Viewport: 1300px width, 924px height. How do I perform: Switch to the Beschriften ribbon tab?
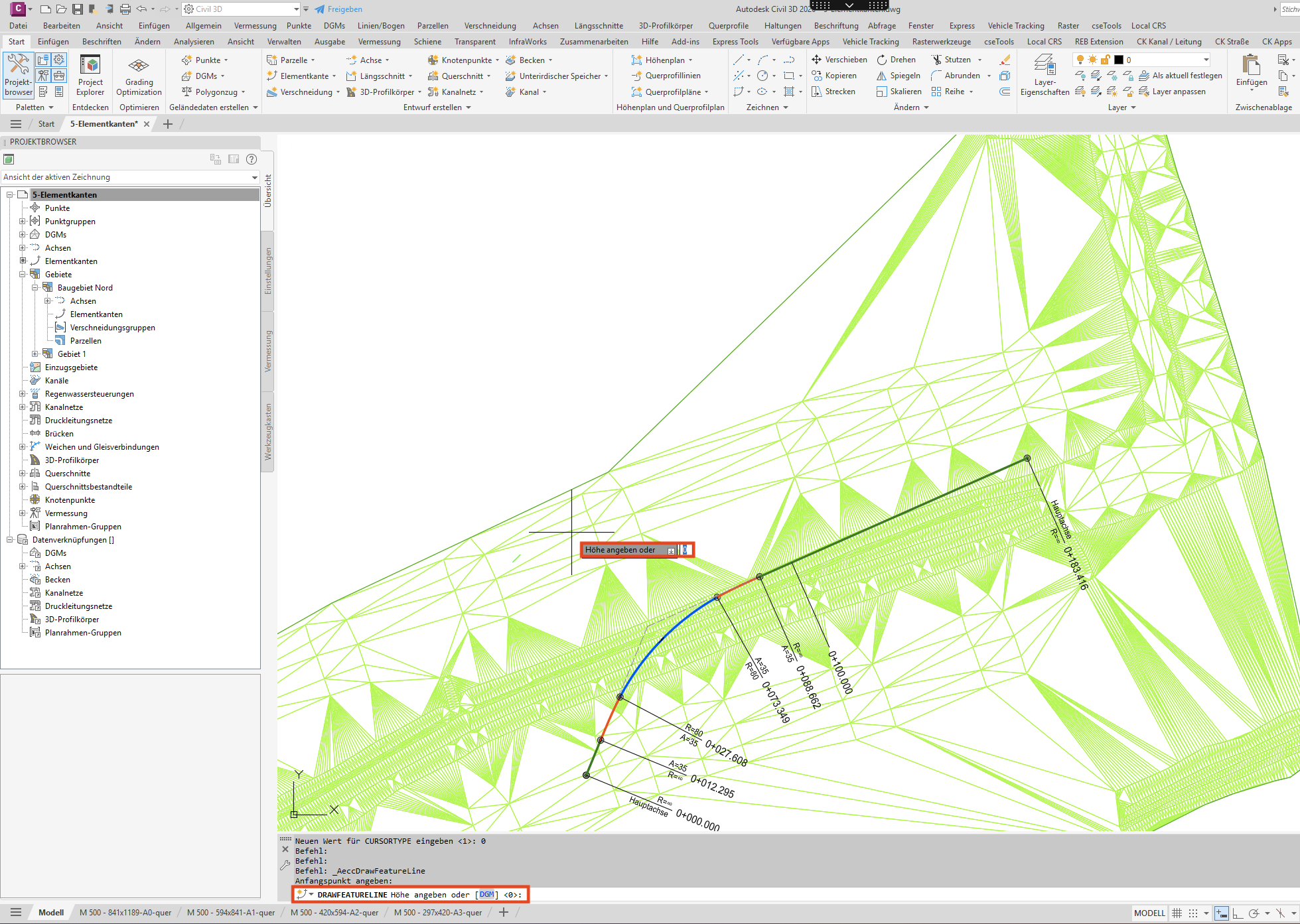pos(102,42)
